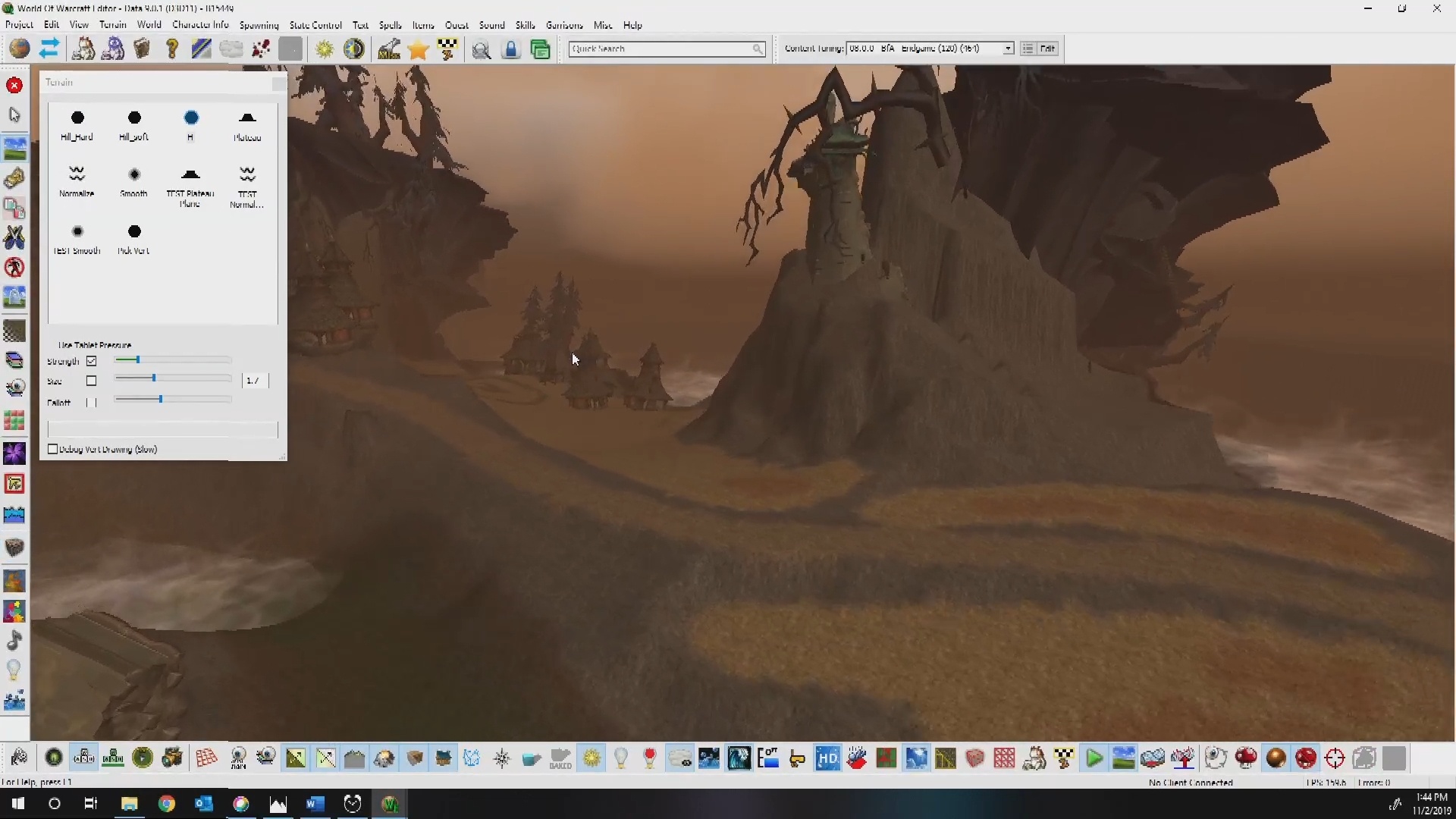This screenshot has height=819, width=1456.
Task: Open the Spawning menu
Action: [x=259, y=25]
